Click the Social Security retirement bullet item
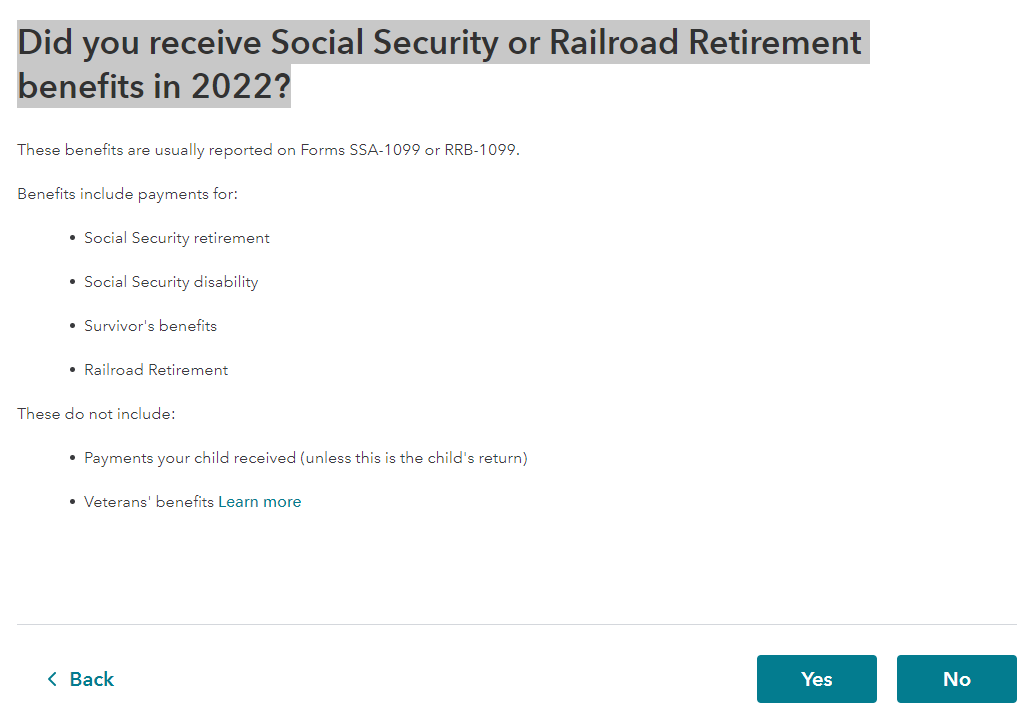 pos(177,238)
